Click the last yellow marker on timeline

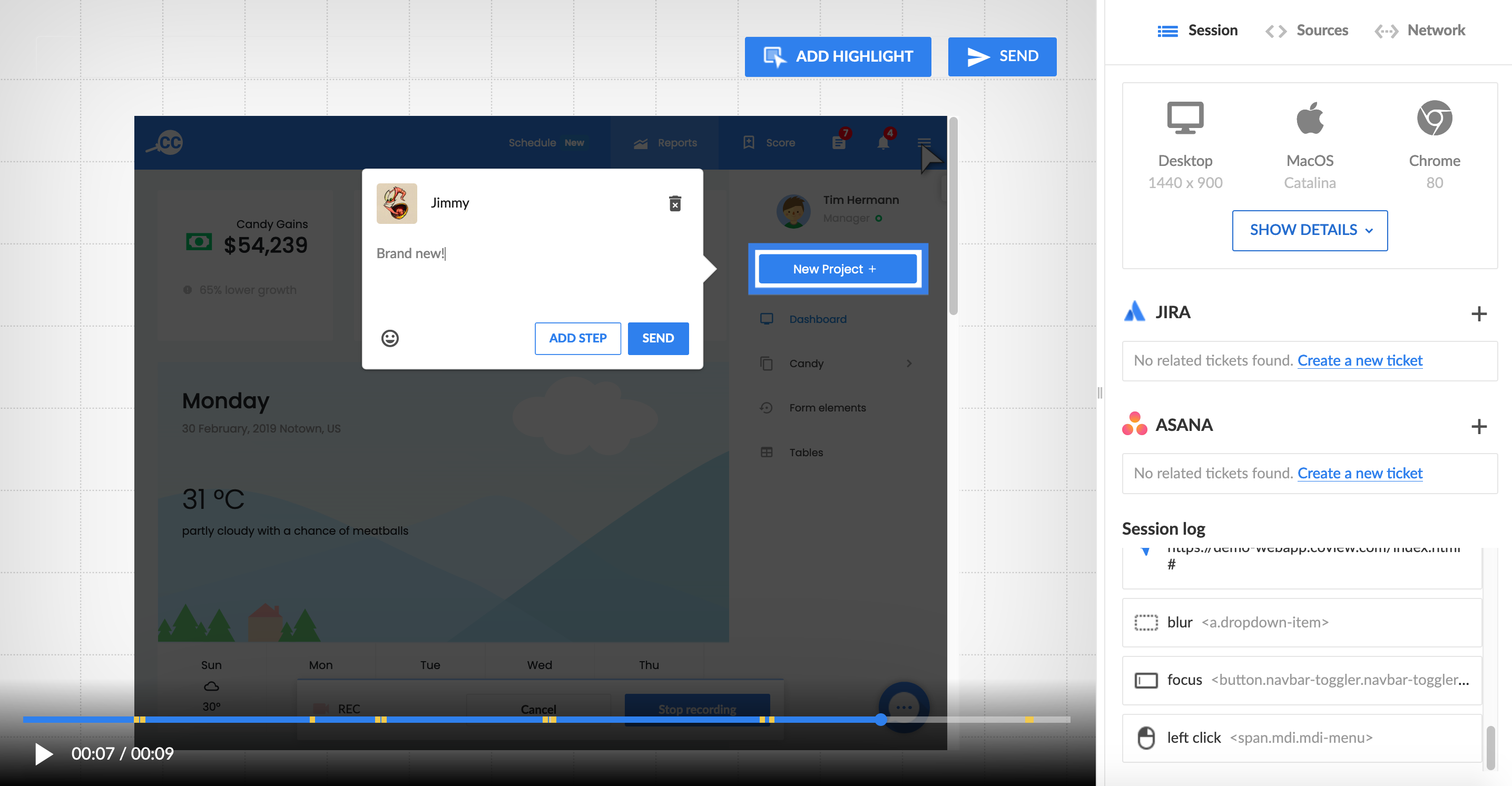1029,720
